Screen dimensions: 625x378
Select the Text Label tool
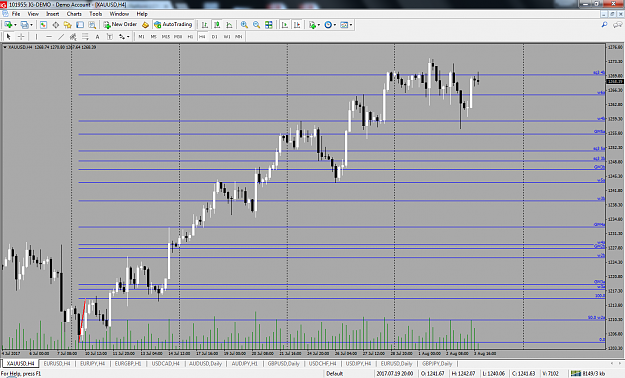point(110,37)
